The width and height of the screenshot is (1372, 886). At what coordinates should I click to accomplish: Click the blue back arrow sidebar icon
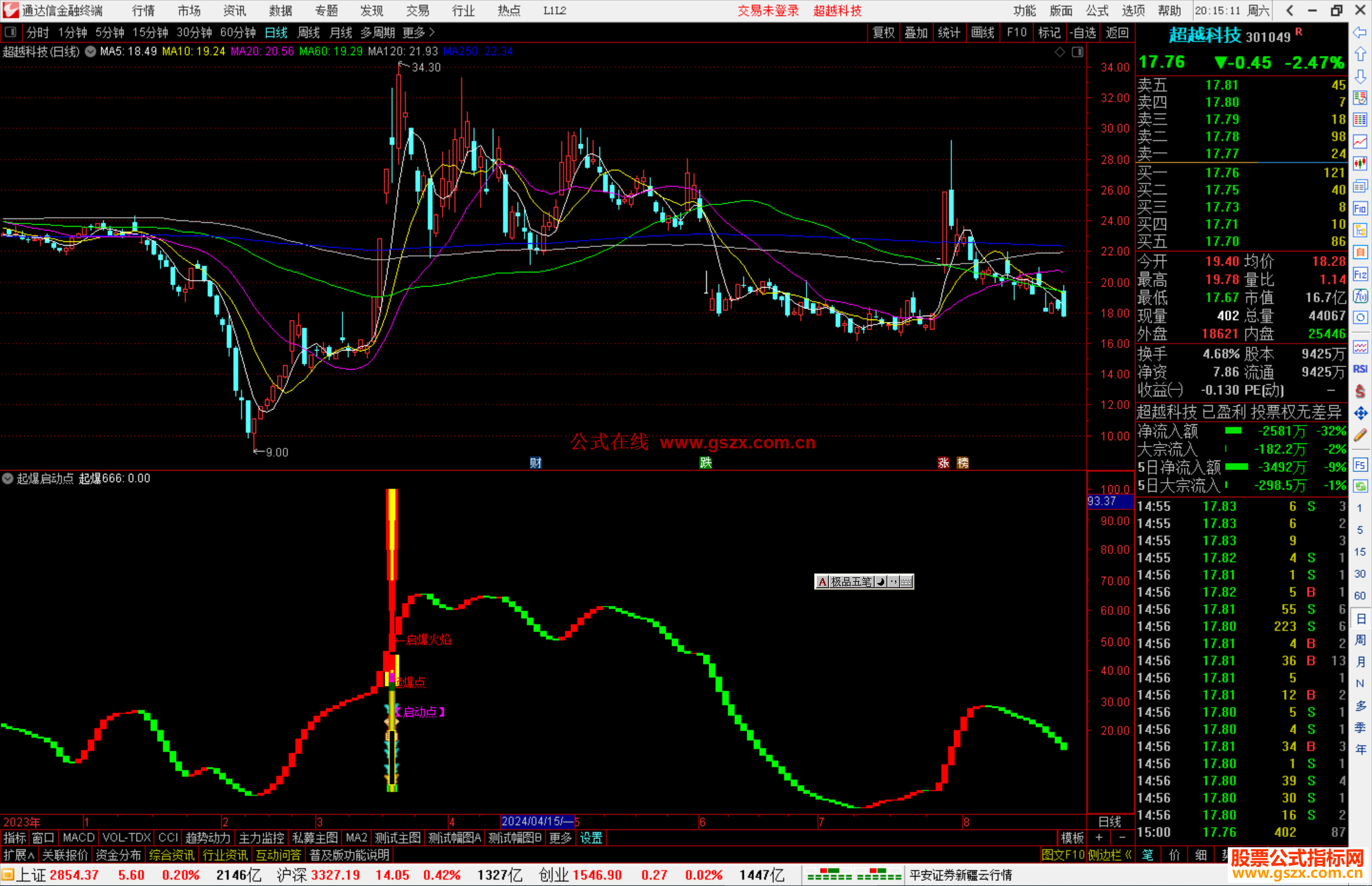point(1360,32)
